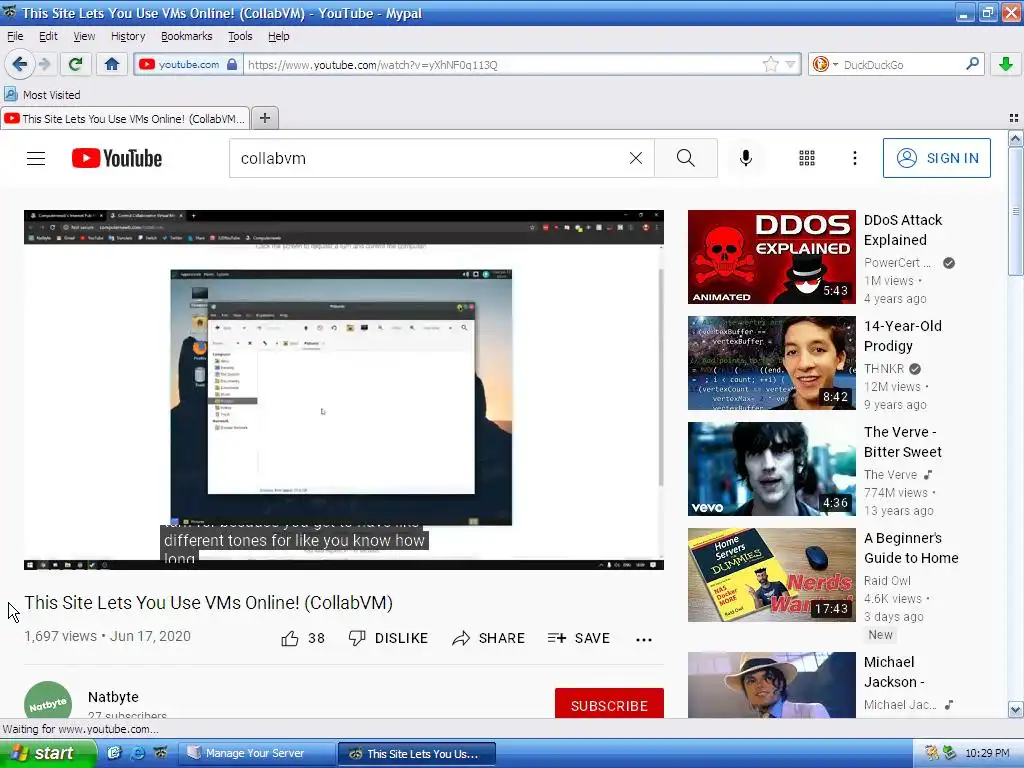Click the DISLIKE button
This screenshot has width=1024, height=768.
click(x=388, y=639)
